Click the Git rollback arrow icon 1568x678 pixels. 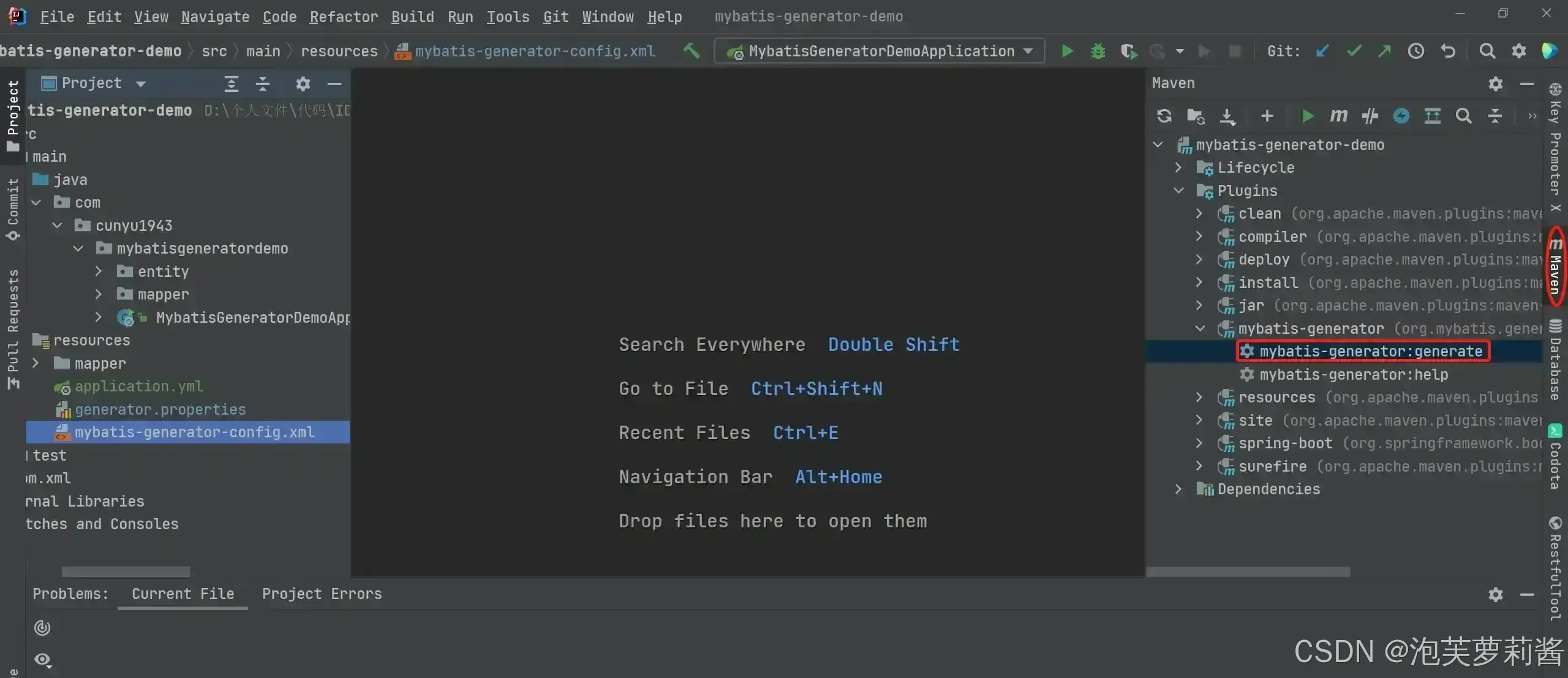pos(1448,51)
